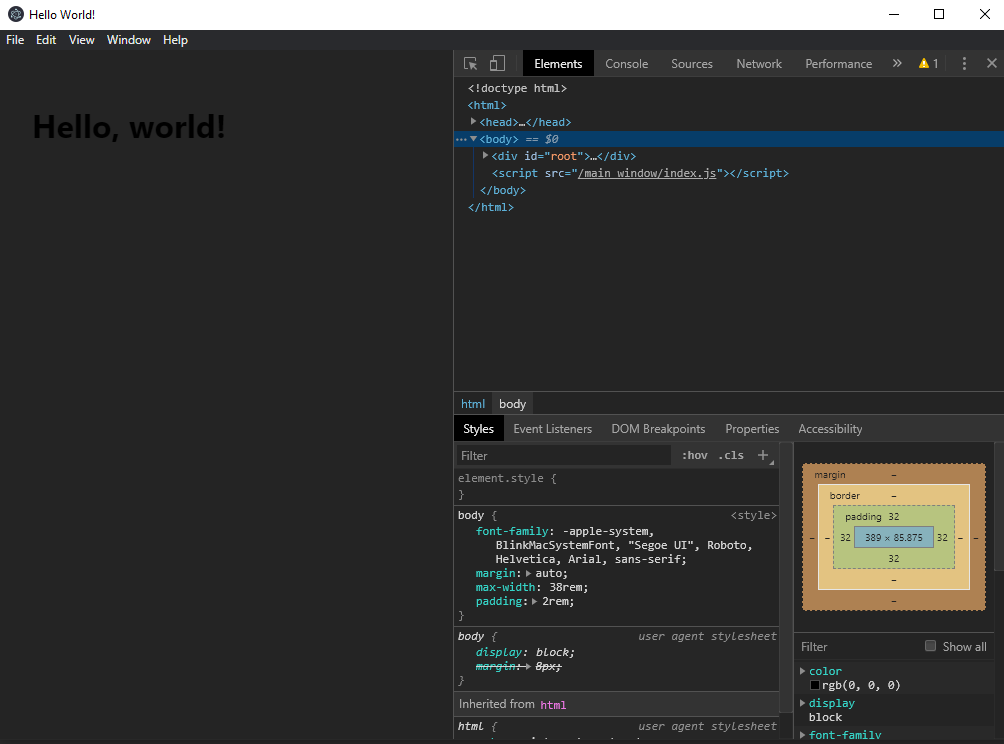
Task: Click the body node ellipsis actions icon
Action: [461, 139]
